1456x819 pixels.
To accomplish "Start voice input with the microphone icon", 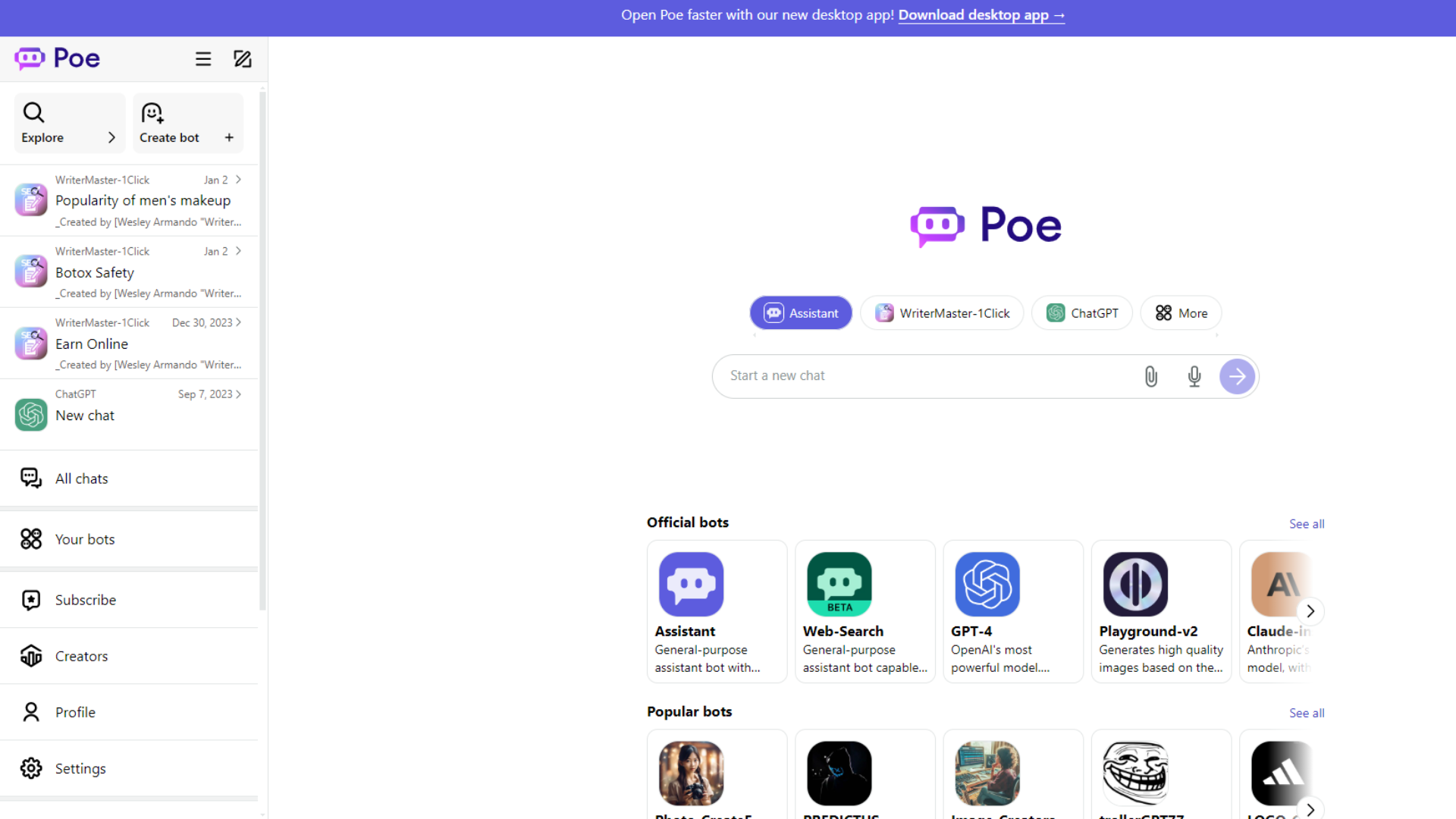I will point(1194,376).
